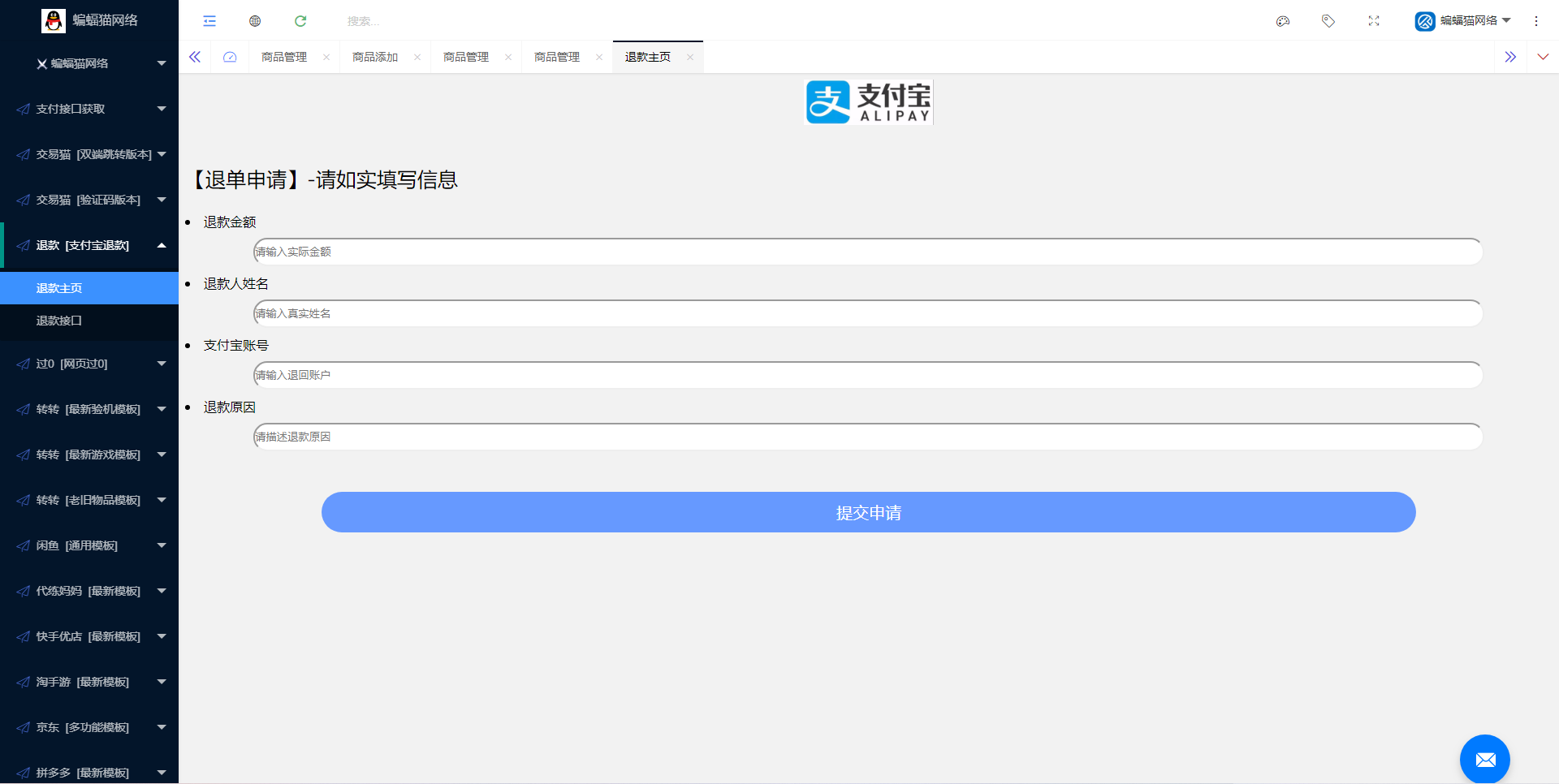Expand 代练妈妈 [最新模板] menu
1559x784 pixels.
(x=89, y=591)
